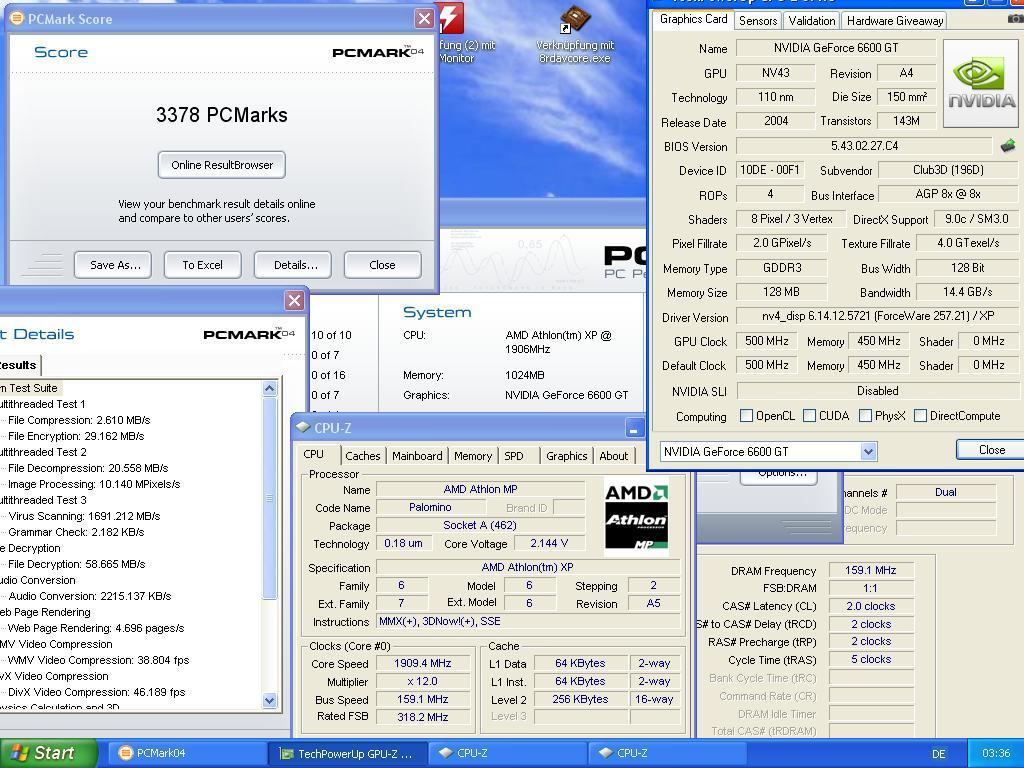1024x768 pixels.
Task: Switch to CPU-Z Memory tab
Action: point(473,456)
